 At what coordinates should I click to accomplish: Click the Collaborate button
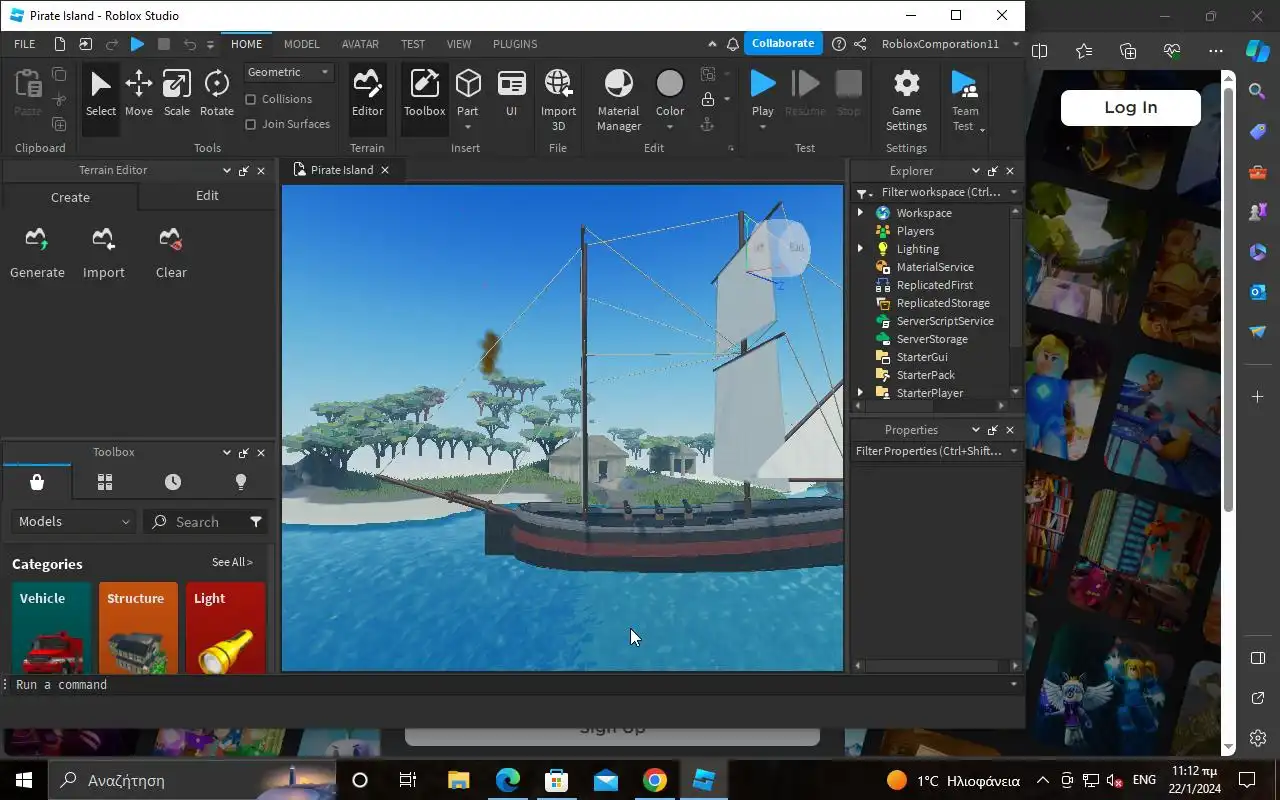(x=783, y=43)
